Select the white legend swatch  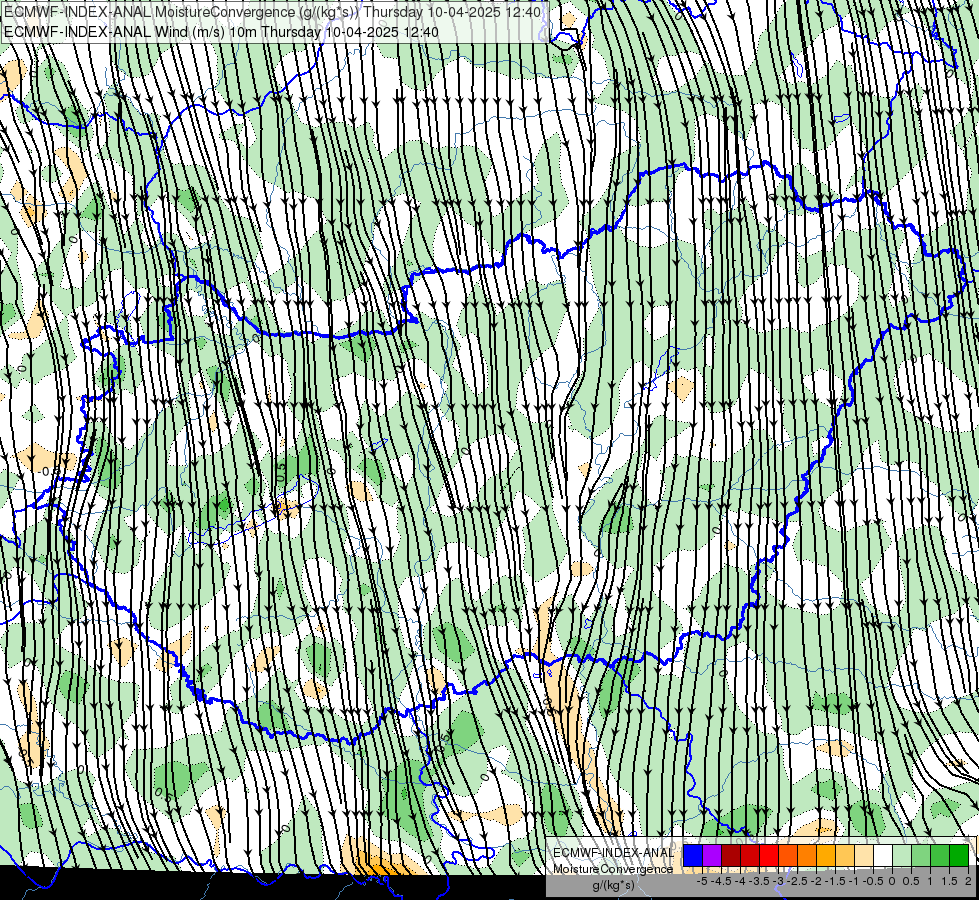point(883,856)
